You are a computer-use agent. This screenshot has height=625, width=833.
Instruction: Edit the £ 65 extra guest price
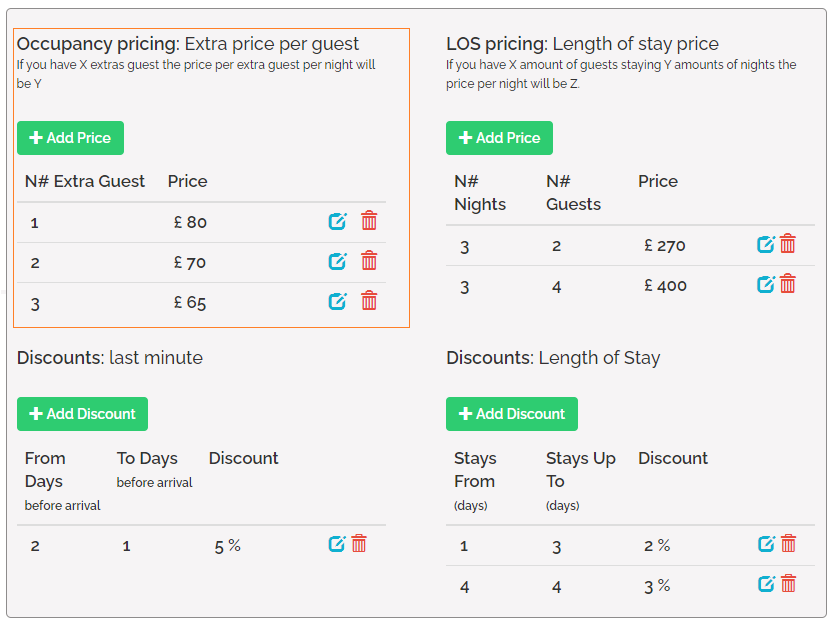[338, 300]
